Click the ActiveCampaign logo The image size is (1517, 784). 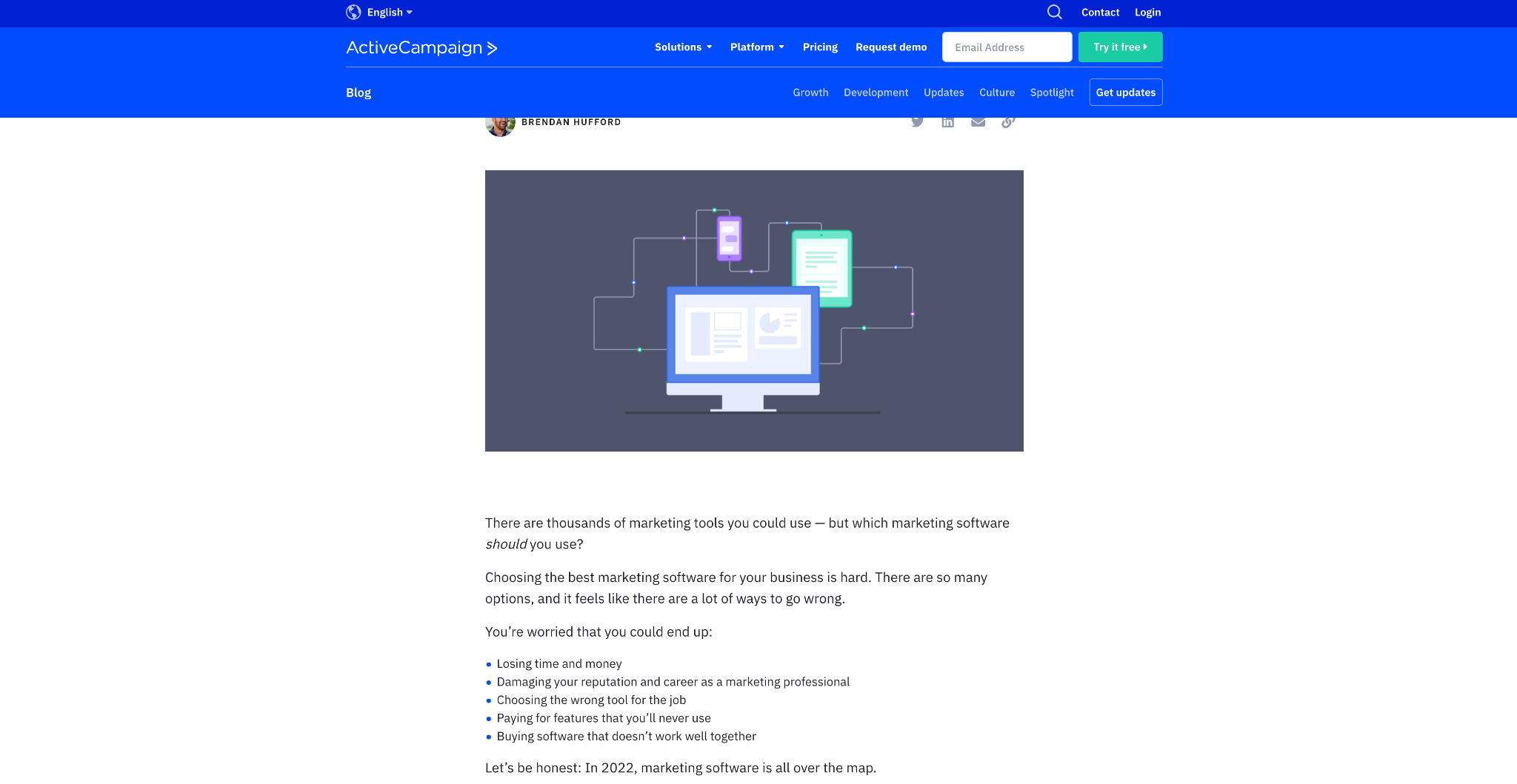coord(421,47)
